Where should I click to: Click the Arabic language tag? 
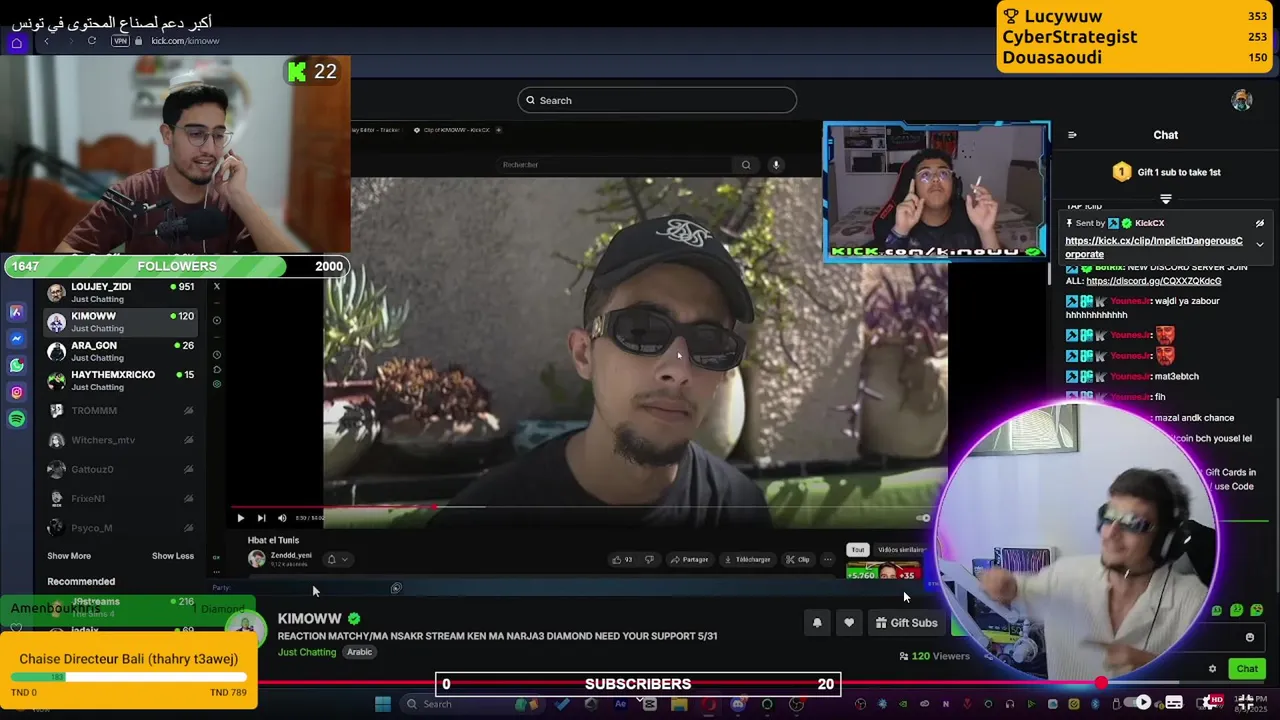(359, 652)
